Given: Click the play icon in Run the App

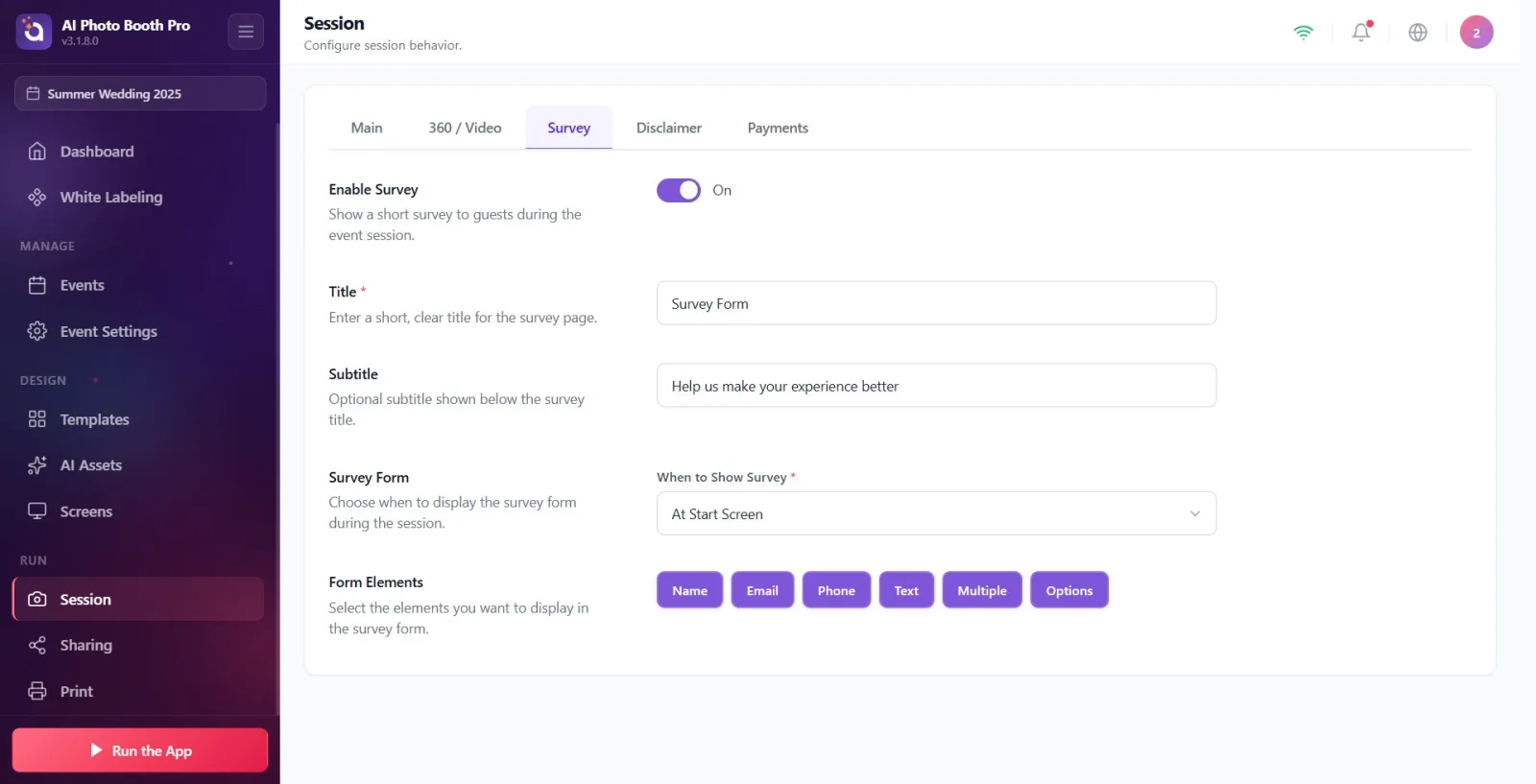Looking at the screenshot, I should coord(96,749).
